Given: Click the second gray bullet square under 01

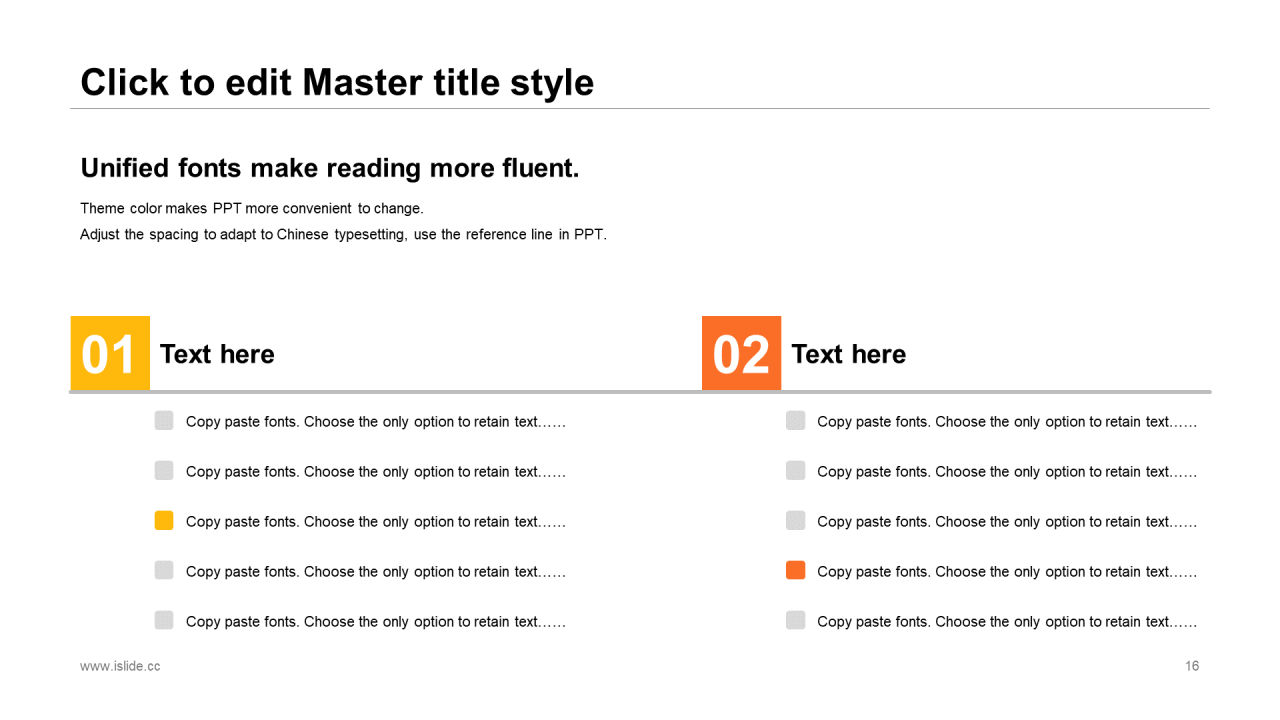Looking at the screenshot, I should (x=164, y=471).
